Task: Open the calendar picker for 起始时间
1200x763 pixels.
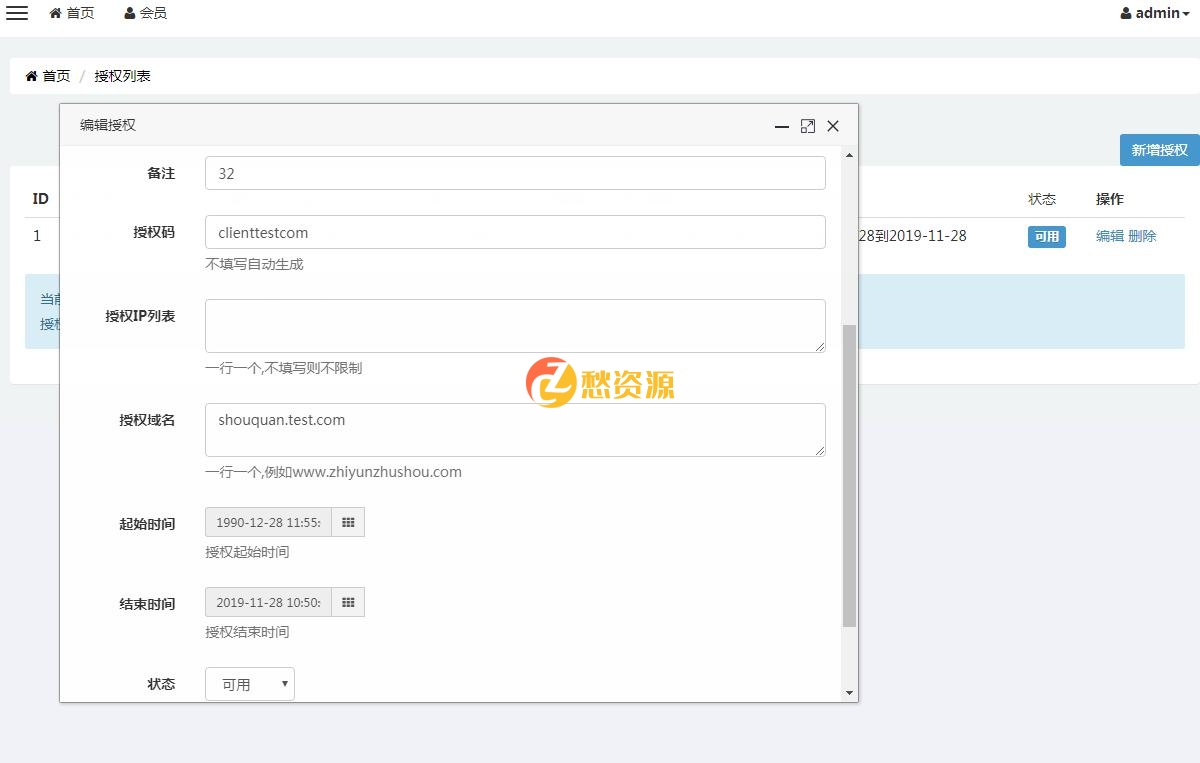Action: (x=349, y=521)
